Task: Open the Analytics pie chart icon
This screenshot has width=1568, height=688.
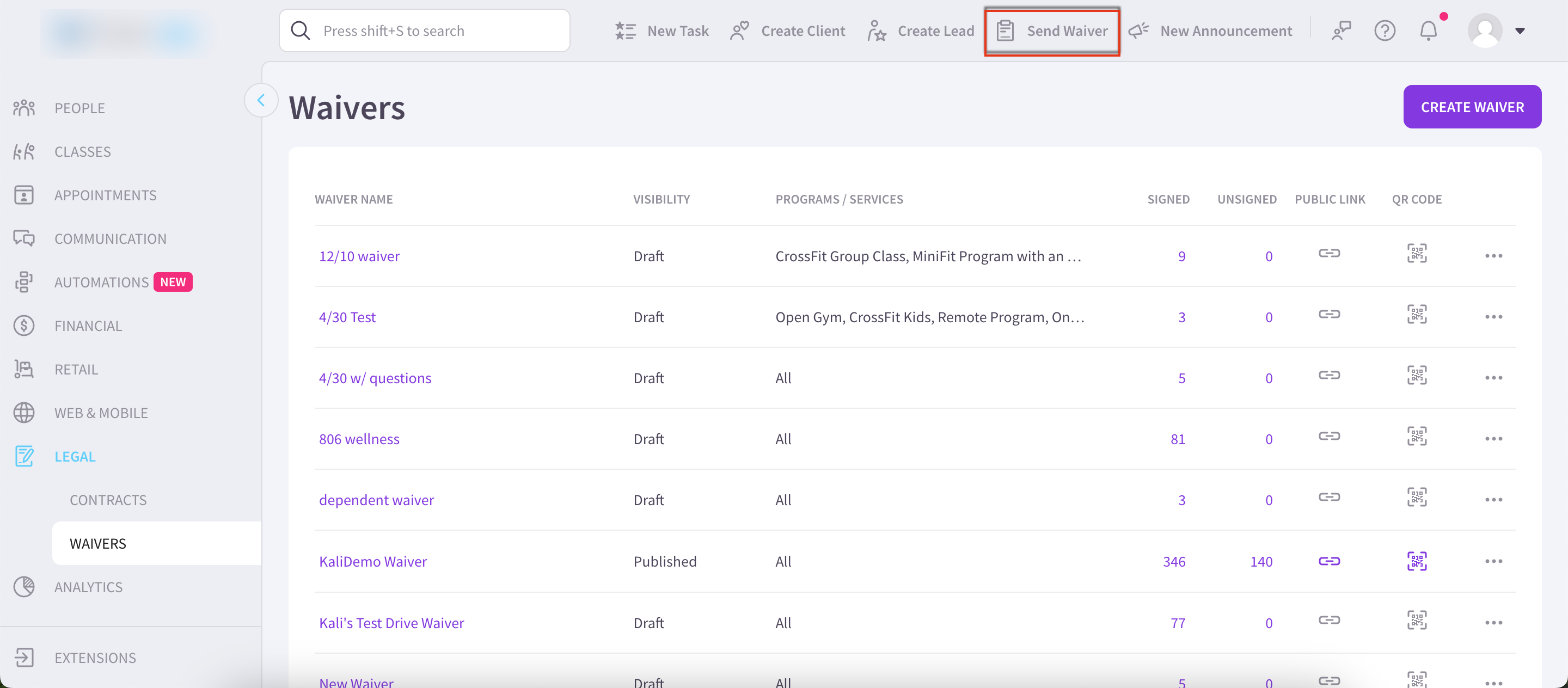Action: click(x=24, y=587)
